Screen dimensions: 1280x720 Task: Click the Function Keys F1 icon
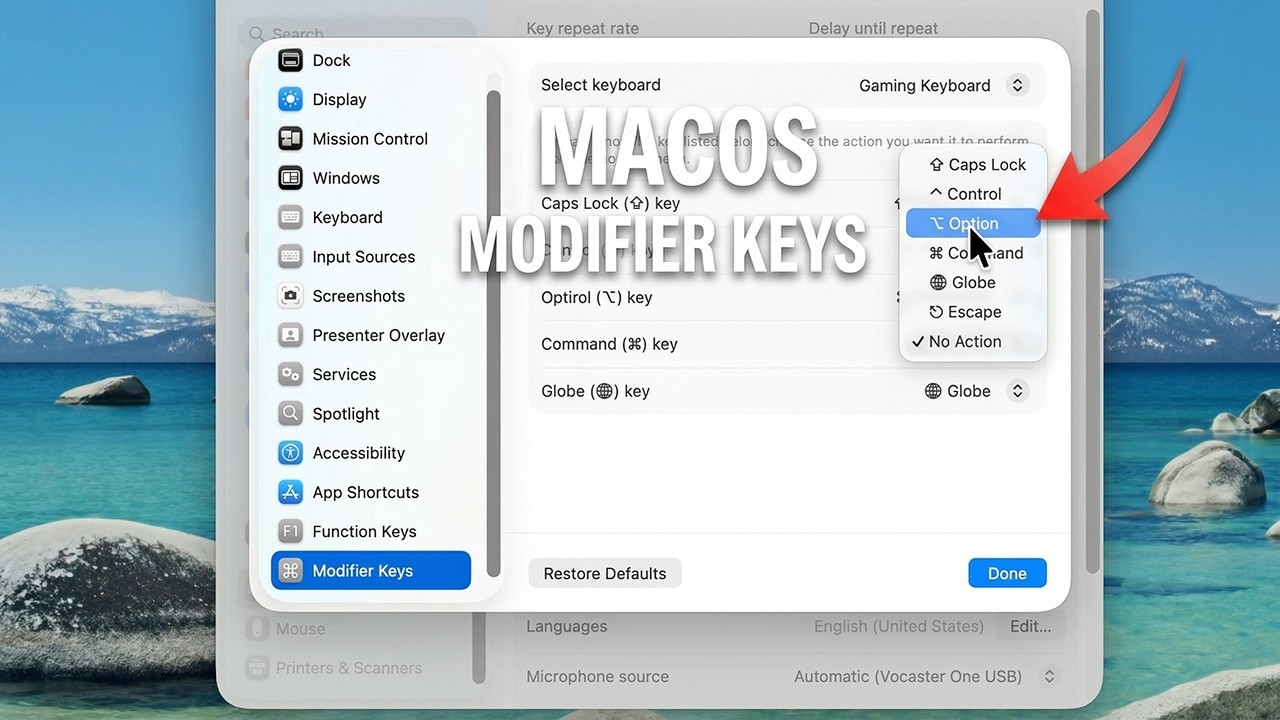pos(290,532)
